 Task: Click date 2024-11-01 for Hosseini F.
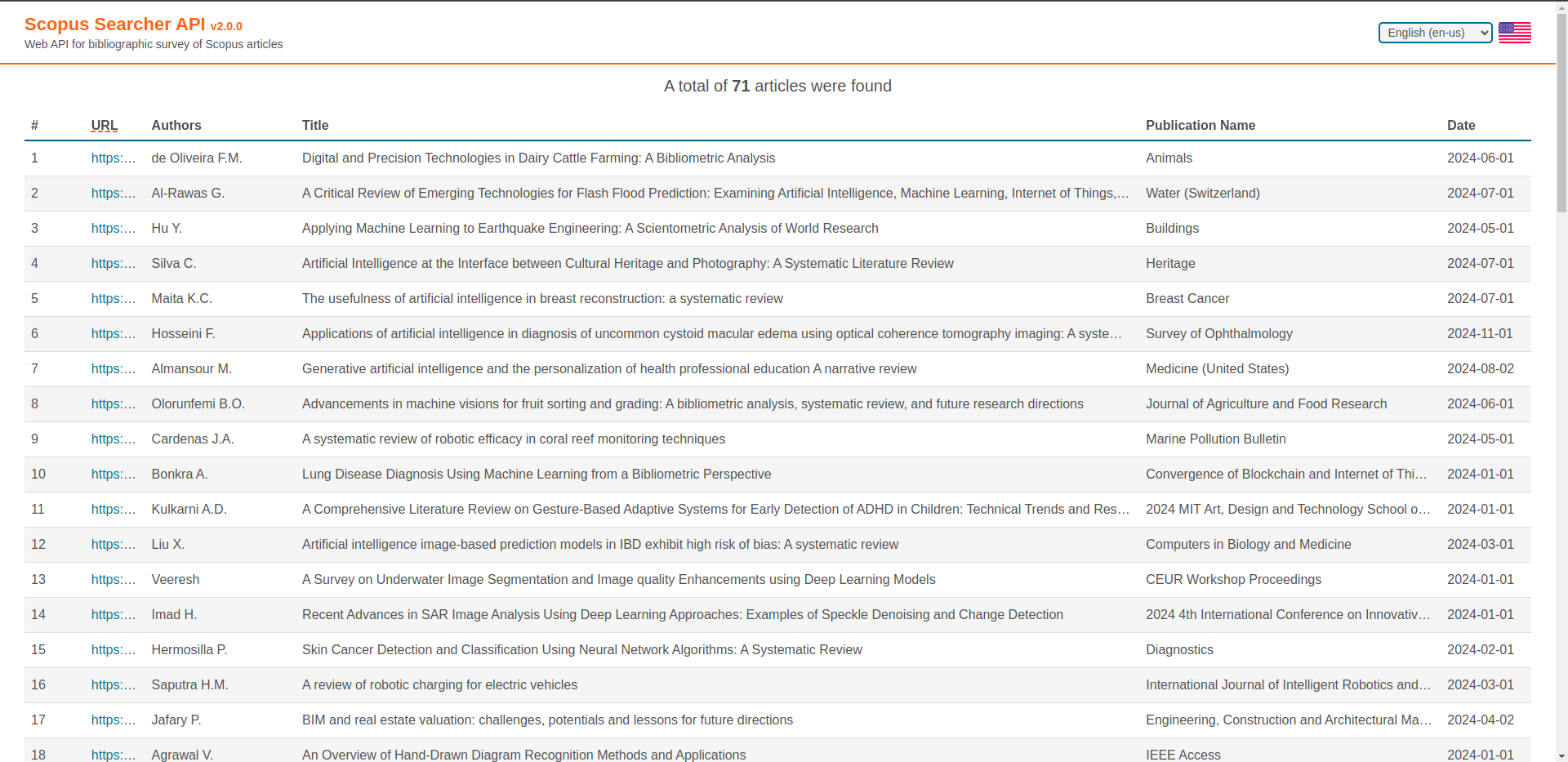tap(1480, 333)
